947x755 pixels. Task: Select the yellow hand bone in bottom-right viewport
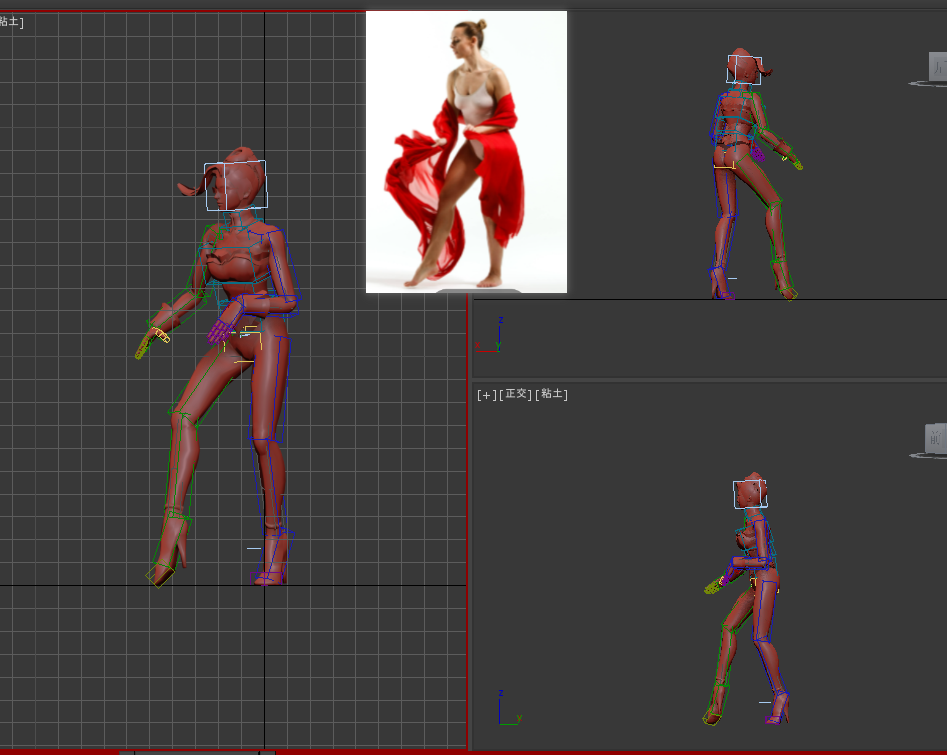[x=712, y=587]
